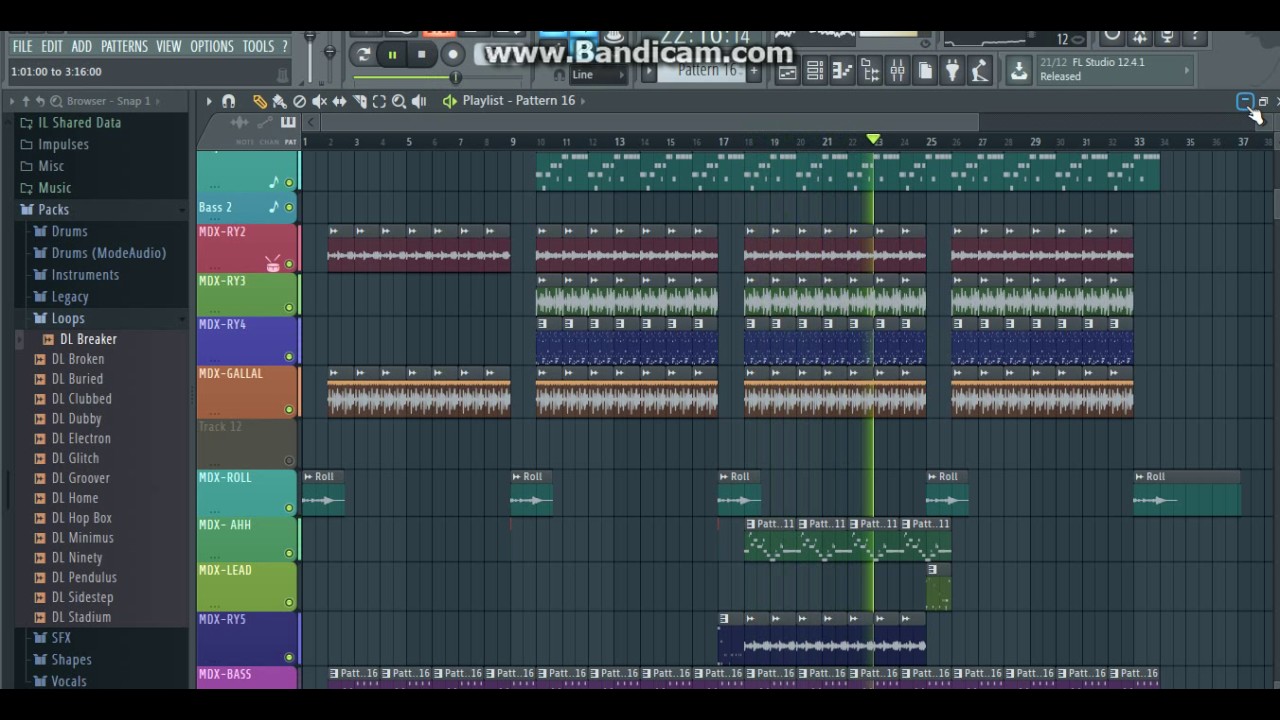Mute the MDX-GALLAL track
The width and height of the screenshot is (1280, 720).
290,410
